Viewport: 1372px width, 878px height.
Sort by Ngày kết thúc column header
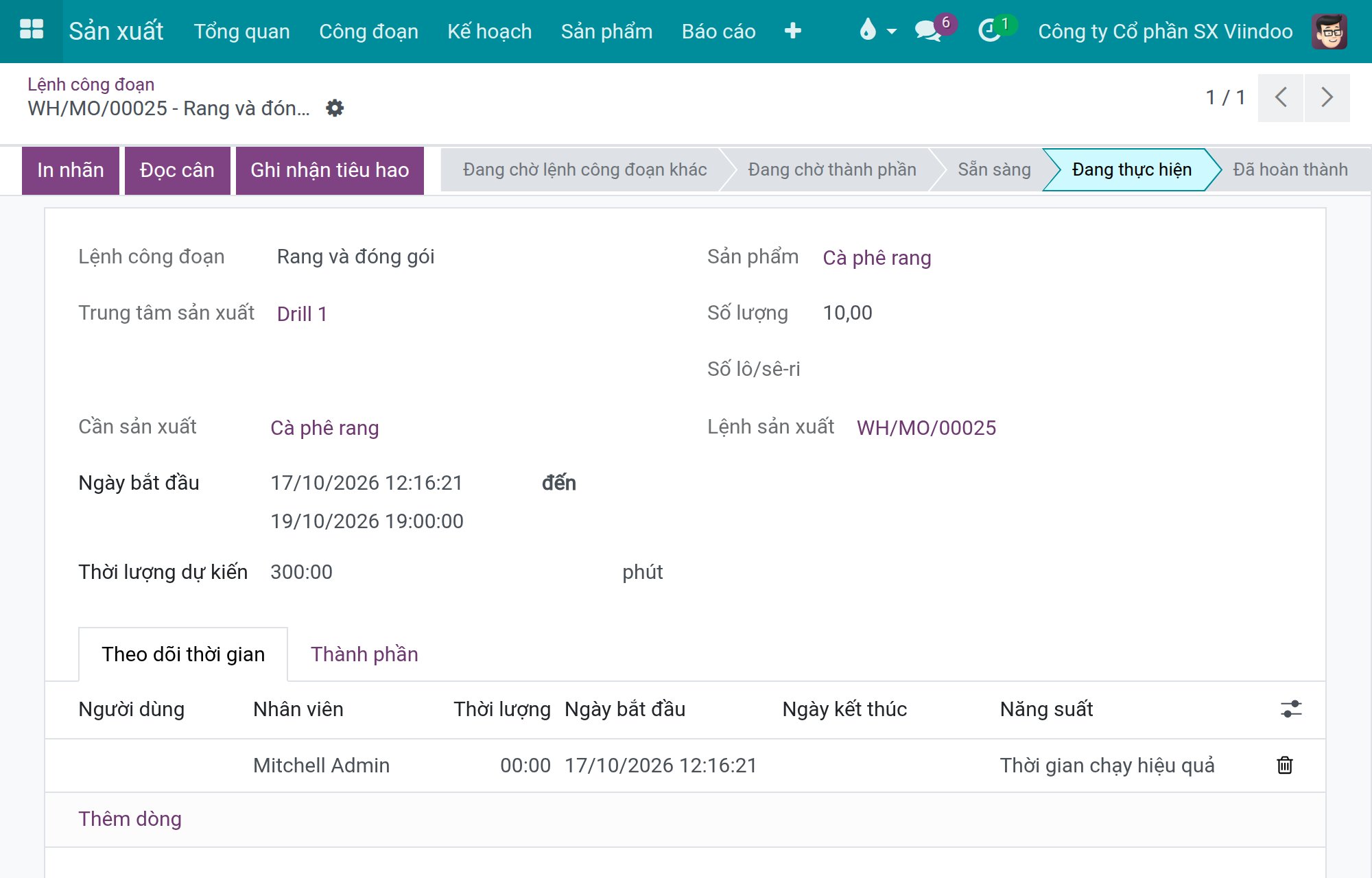[844, 709]
